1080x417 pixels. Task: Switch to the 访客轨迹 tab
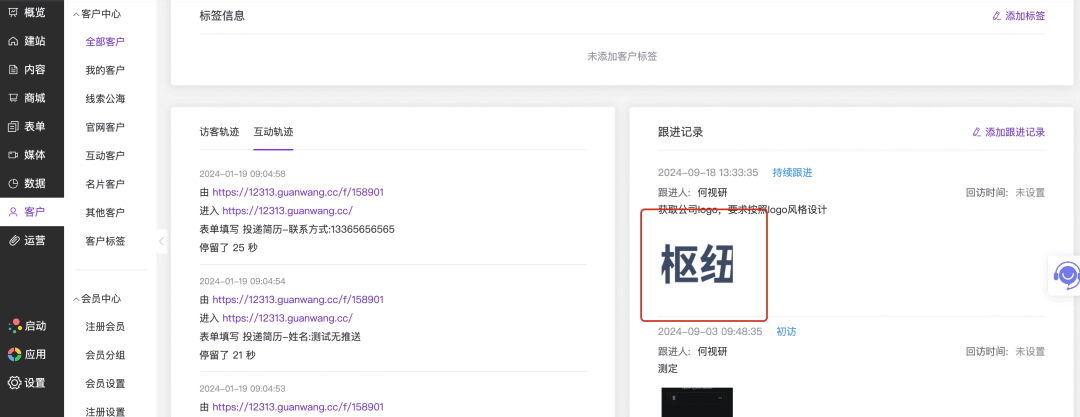pyautogui.click(x=219, y=132)
